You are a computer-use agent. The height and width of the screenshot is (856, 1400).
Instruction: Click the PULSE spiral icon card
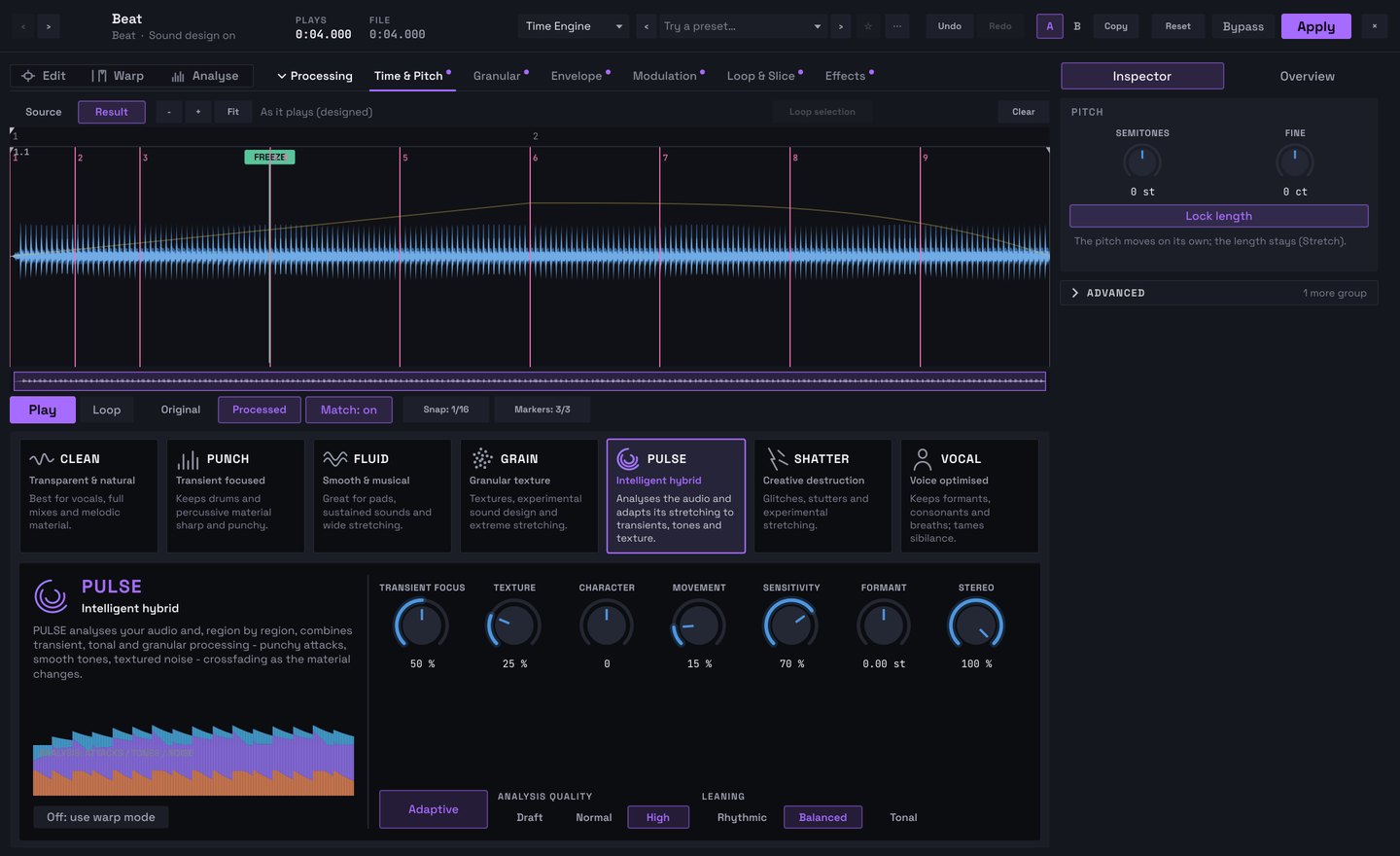pos(676,496)
